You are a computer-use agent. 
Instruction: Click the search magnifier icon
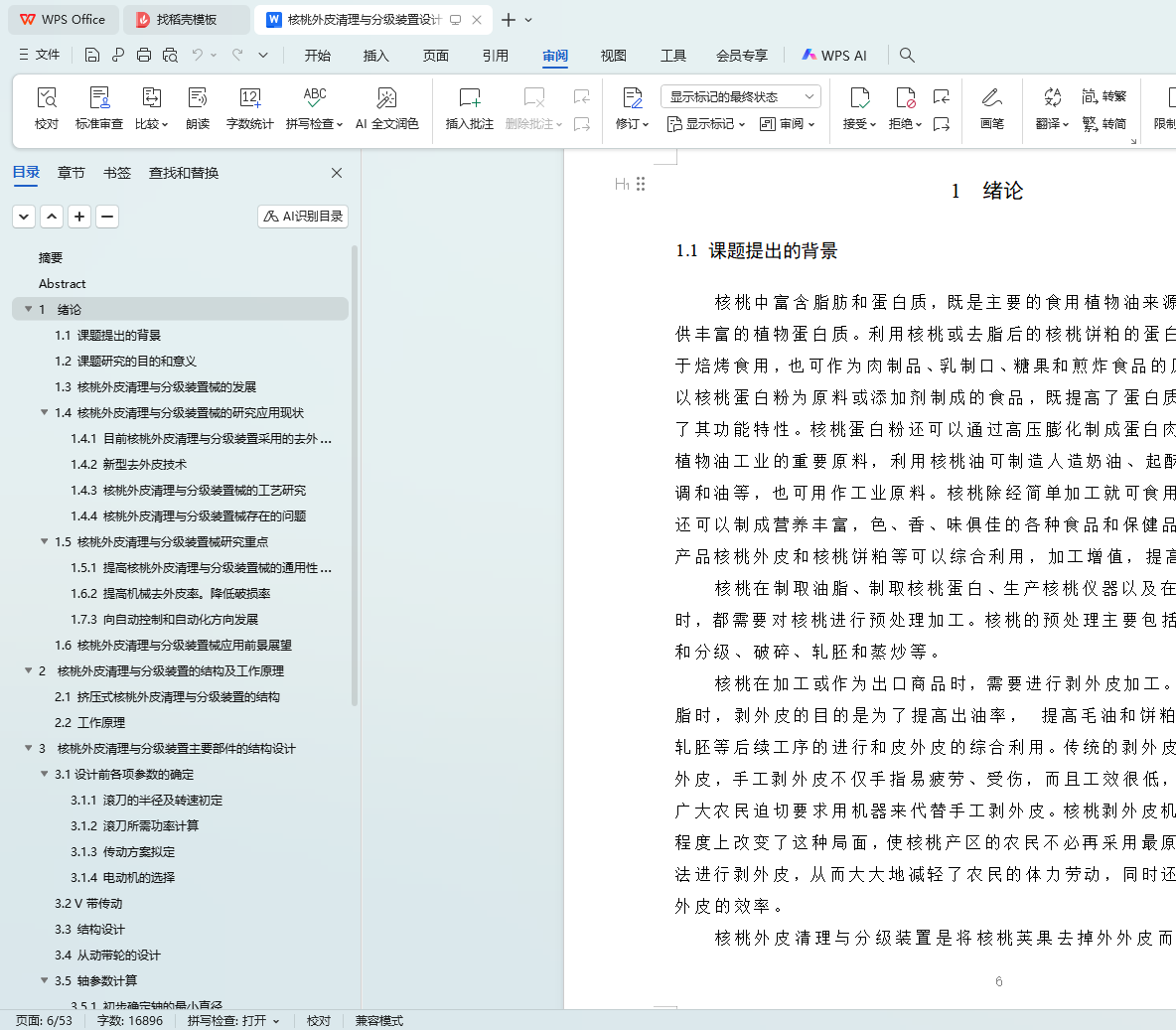[x=907, y=55]
